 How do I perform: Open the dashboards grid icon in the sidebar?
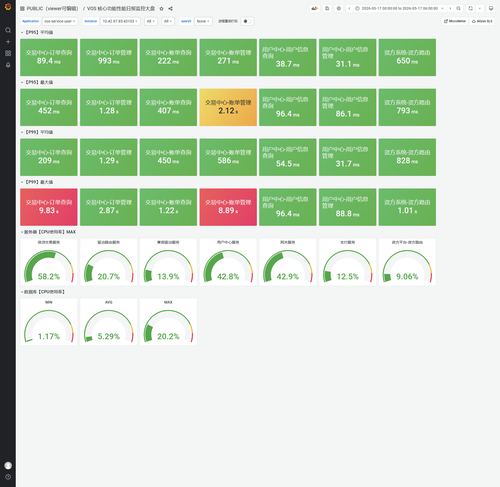[x=8, y=53]
